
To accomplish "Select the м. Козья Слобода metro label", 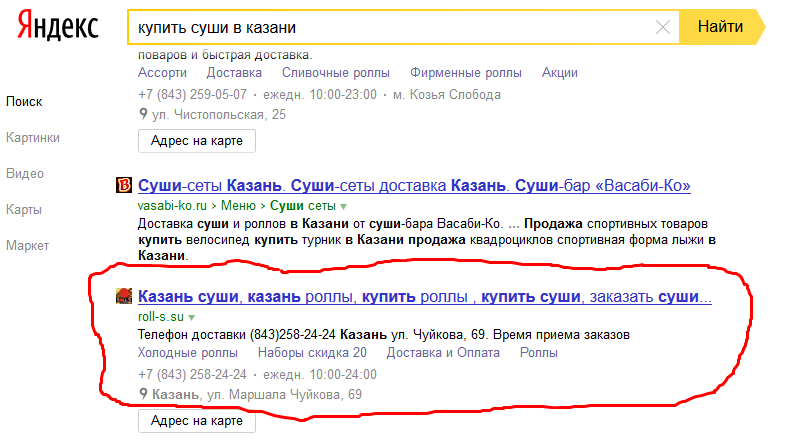I will coord(447,95).
